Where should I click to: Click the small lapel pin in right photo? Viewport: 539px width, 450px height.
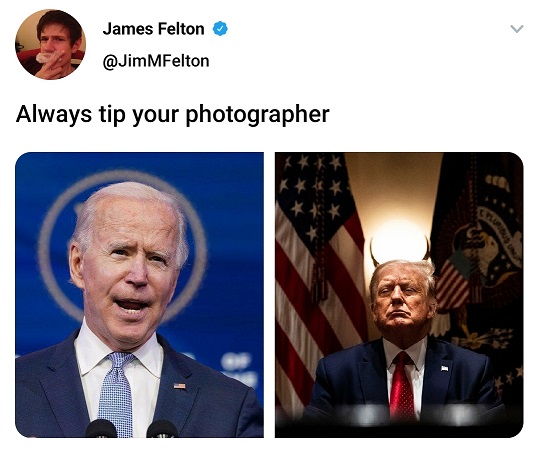point(444,369)
